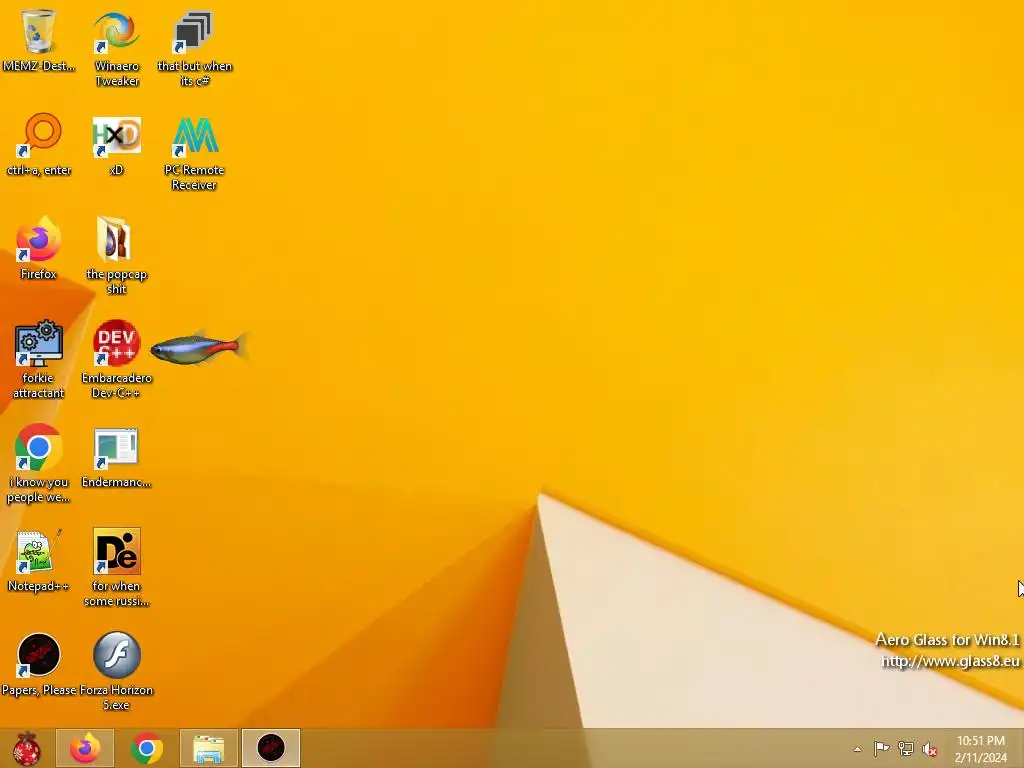Switch to Firefox in the taskbar
Viewport: 1024px width, 768px height.
click(85, 748)
